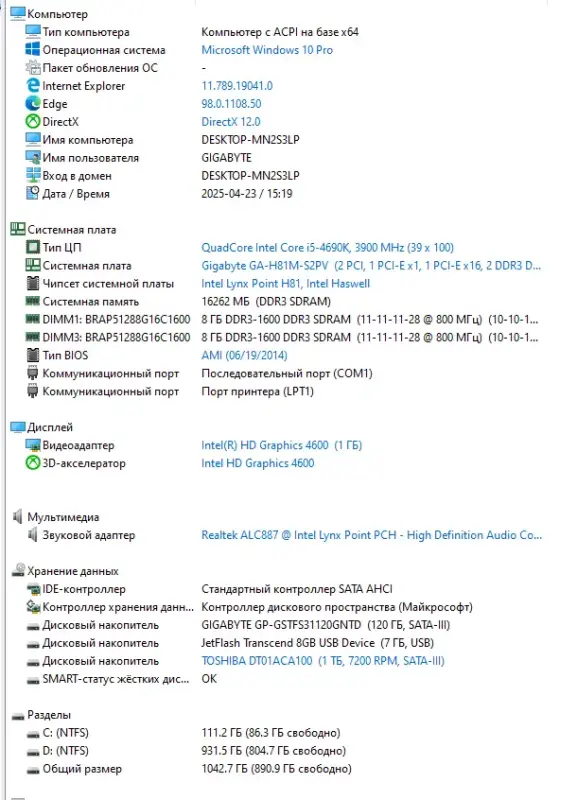Click the Тип BIOS chip icon
The image size is (577, 800).
(x=33, y=355)
